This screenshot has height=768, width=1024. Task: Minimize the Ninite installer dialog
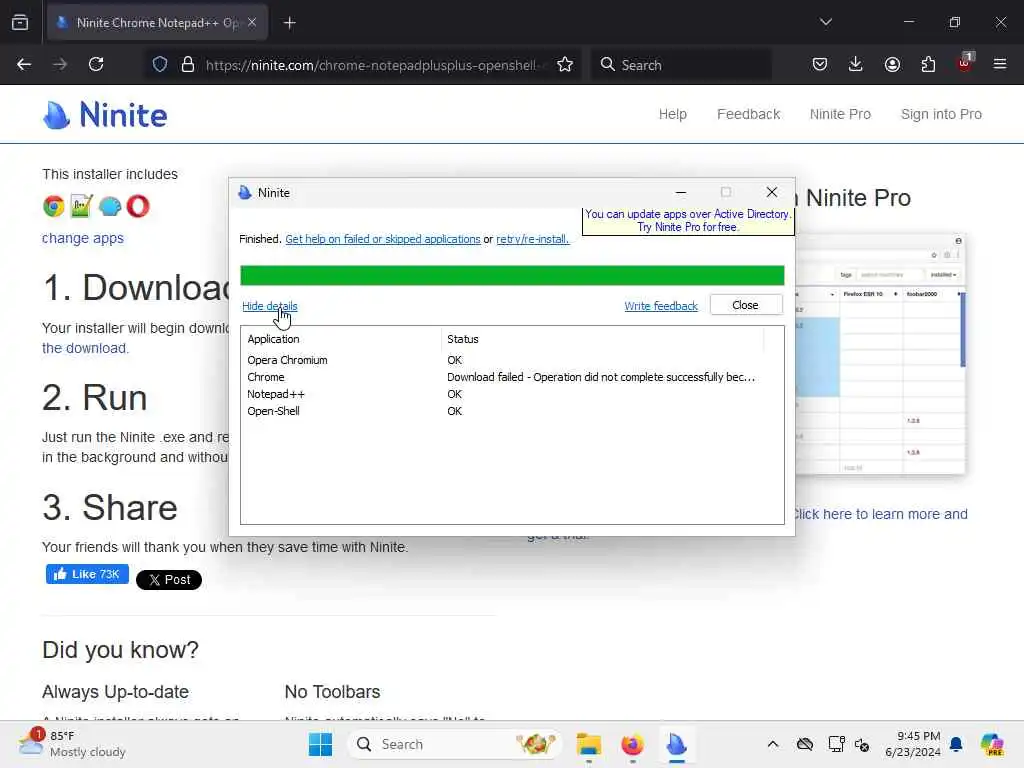(680, 193)
